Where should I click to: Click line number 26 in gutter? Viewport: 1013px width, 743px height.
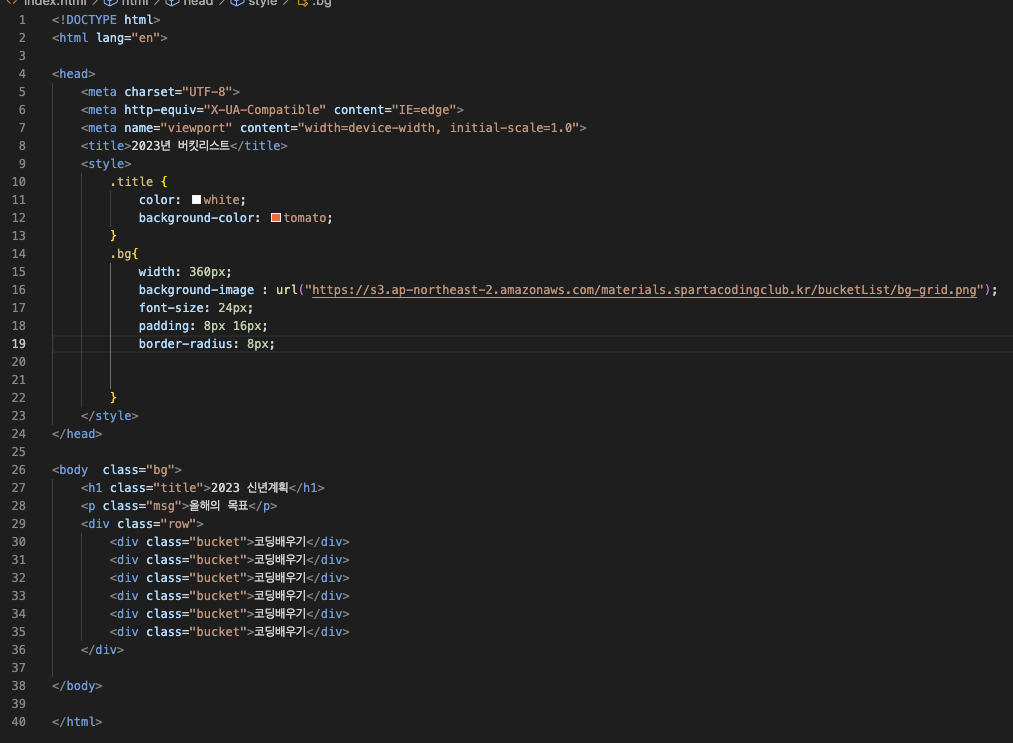point(19,470)
